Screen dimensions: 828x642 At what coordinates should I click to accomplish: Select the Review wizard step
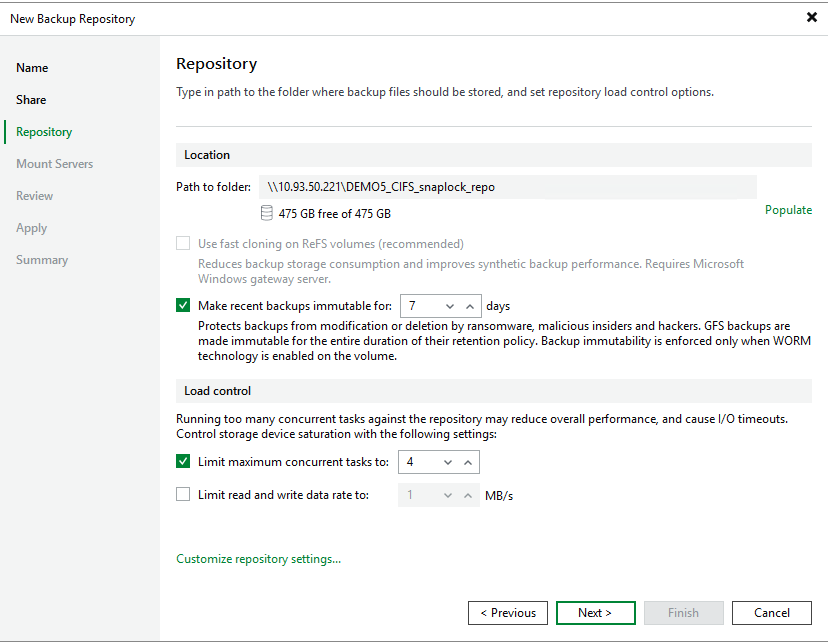pos(34,196)
